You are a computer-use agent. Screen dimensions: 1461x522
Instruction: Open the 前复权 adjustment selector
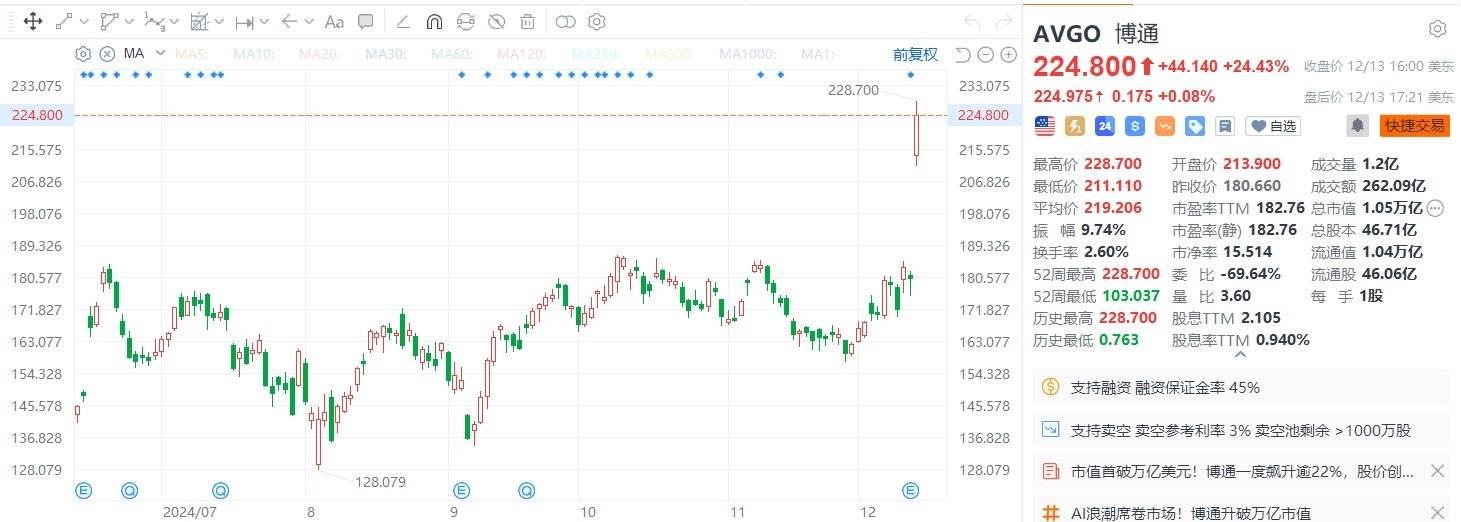[915, 54]
